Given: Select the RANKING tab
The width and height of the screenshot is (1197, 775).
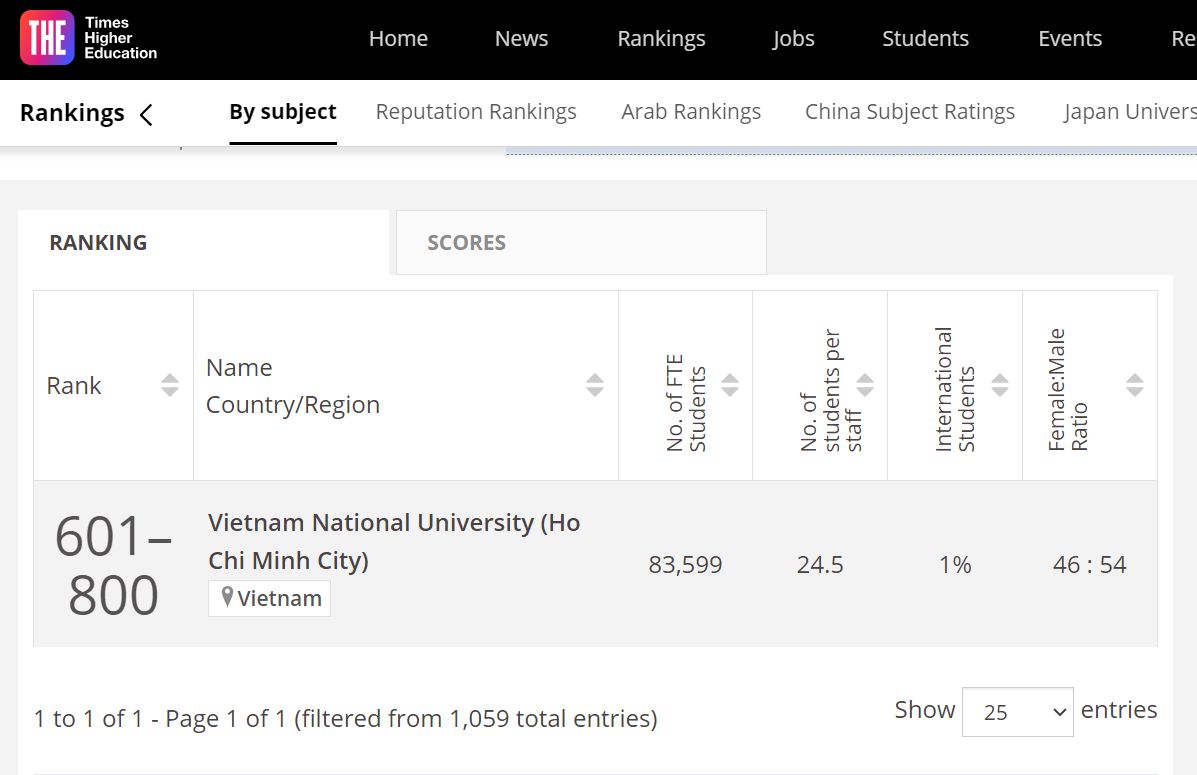Looking at the screenshot, I should pyautogui.click(x=203, y=243).
